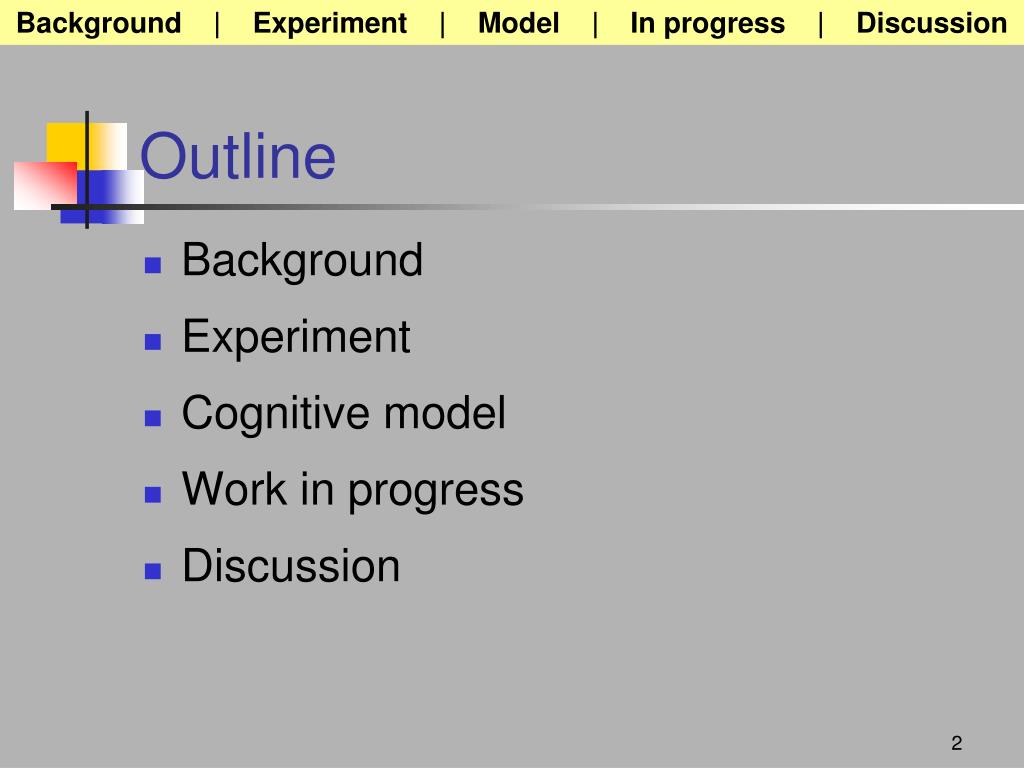Screen dimensions: 1024x768
Task: Select the Discussion bullet item in list
Action: (x=291, y=566)
